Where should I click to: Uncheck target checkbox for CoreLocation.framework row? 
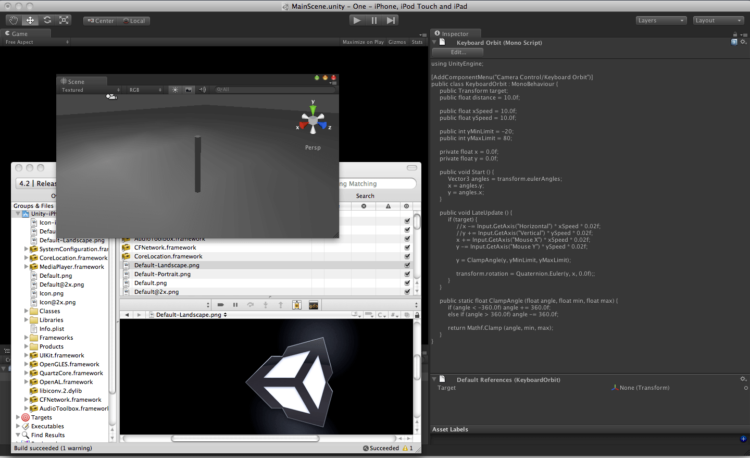coord(407,256)
